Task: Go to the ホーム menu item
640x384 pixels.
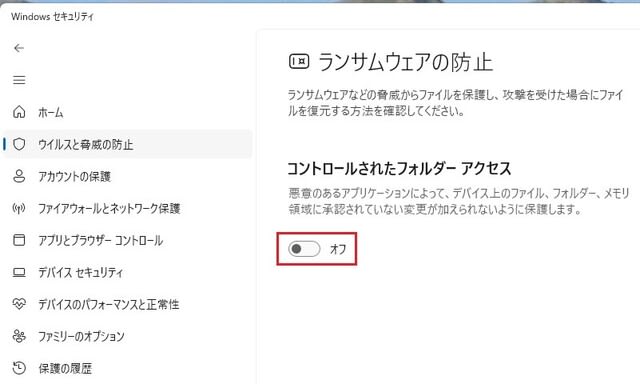Action: [128, 112]
